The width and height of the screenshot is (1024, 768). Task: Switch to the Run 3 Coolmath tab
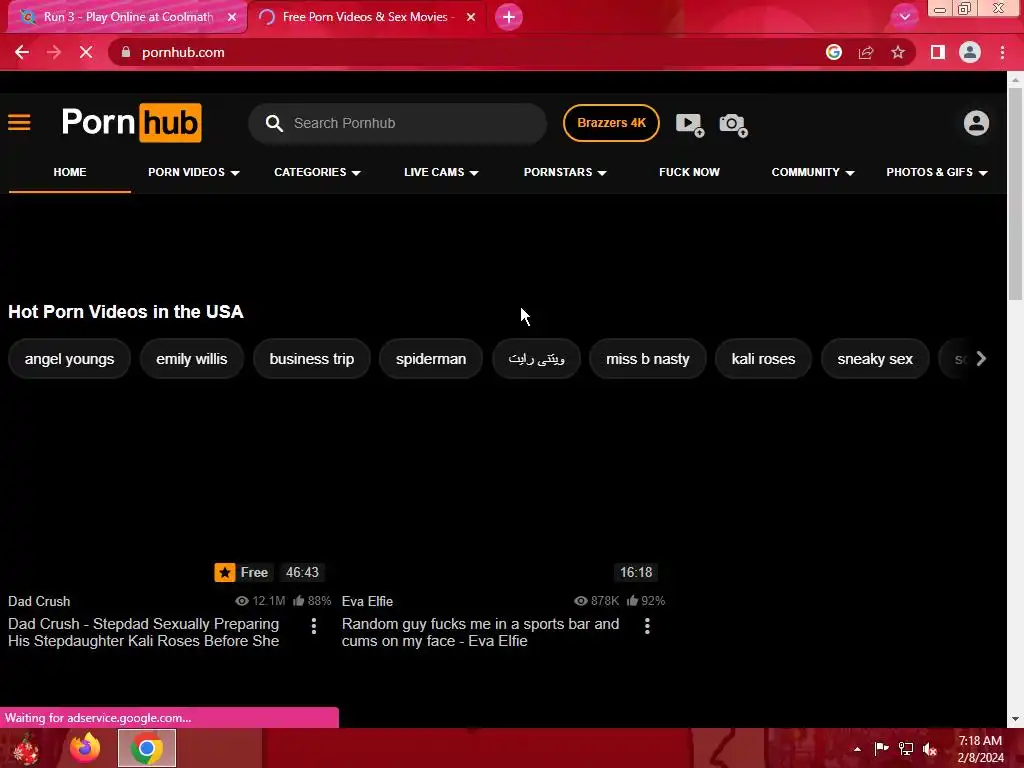point(127,17)
